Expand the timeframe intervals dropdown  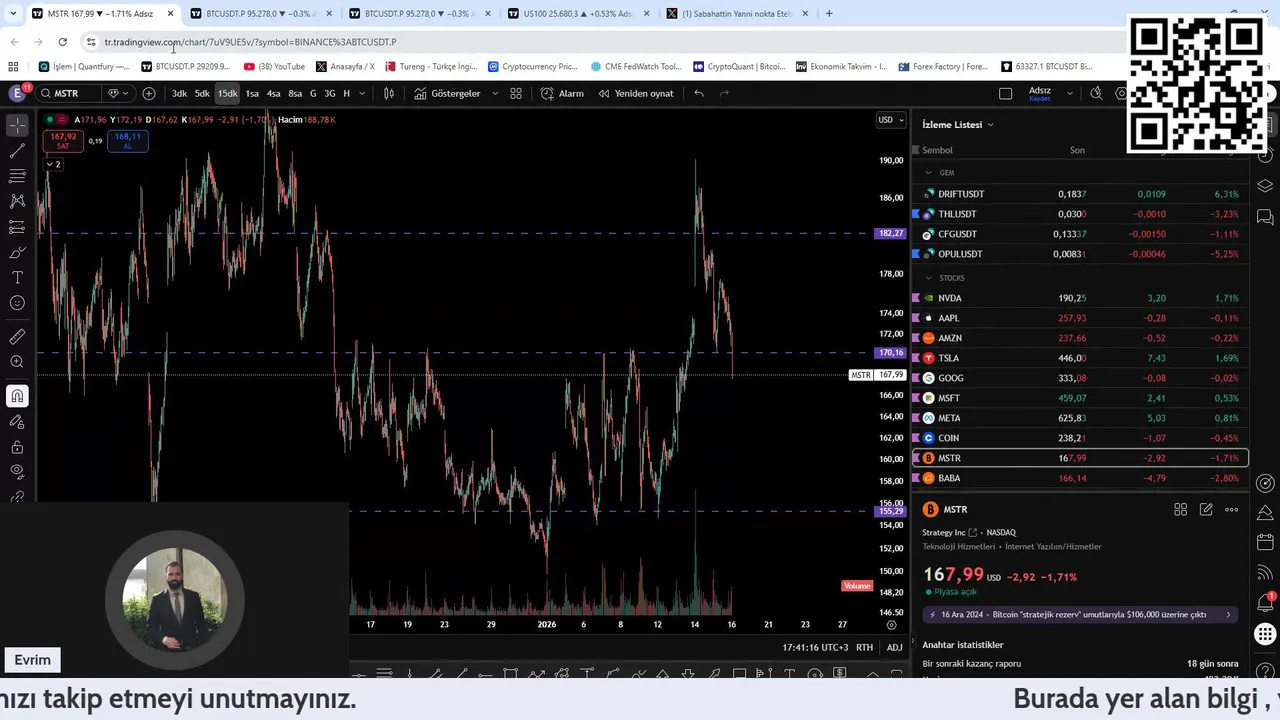click(x=362, y=93)
